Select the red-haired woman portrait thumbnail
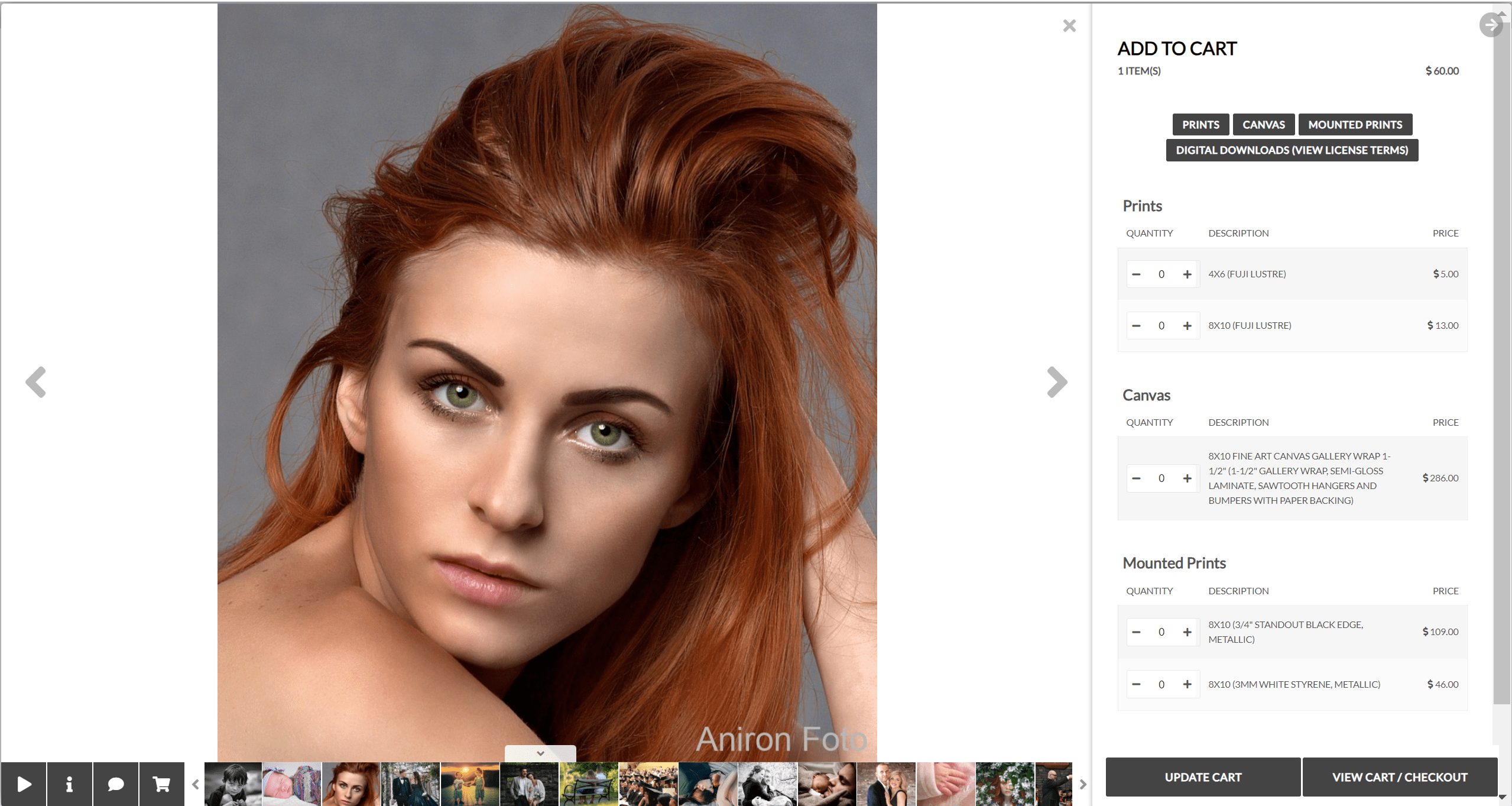Image resolution: width=1512 pixels, height=806 pixels. coord(351,784)
